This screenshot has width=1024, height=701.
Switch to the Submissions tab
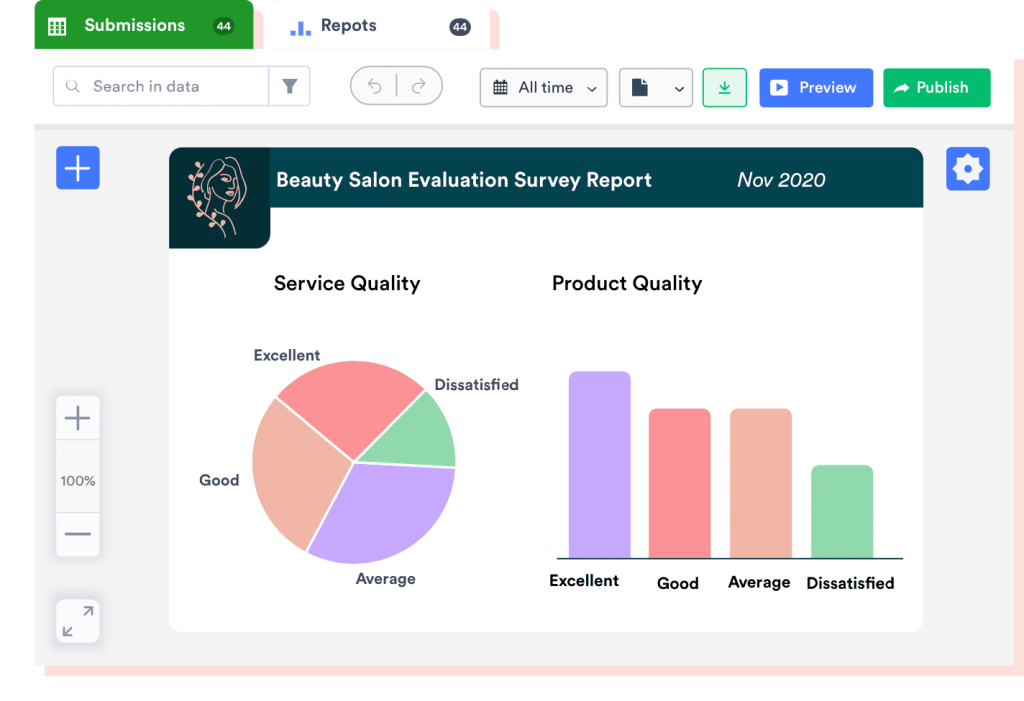coord(135,26)
